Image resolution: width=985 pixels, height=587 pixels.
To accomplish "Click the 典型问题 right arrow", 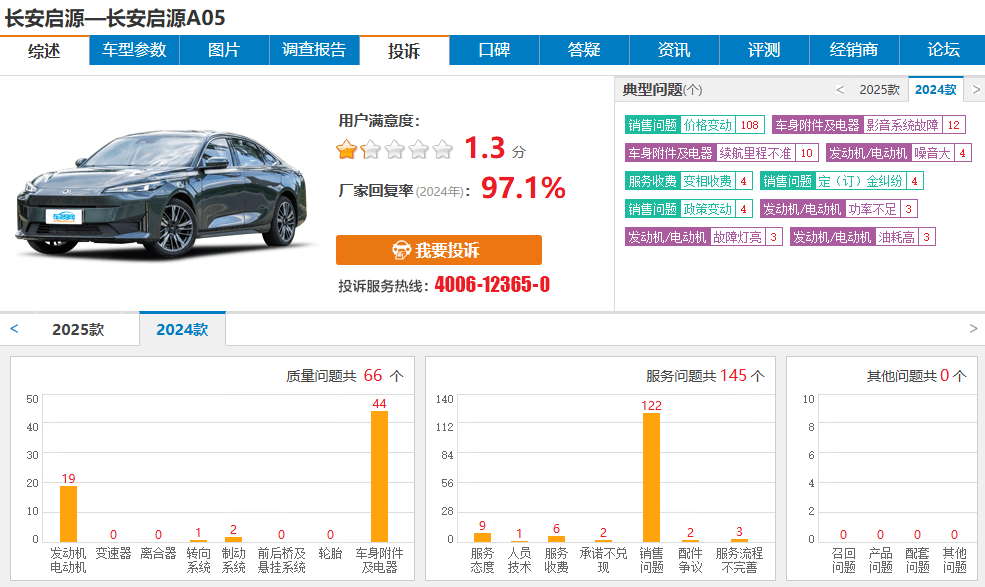I will tap(976, 90).
